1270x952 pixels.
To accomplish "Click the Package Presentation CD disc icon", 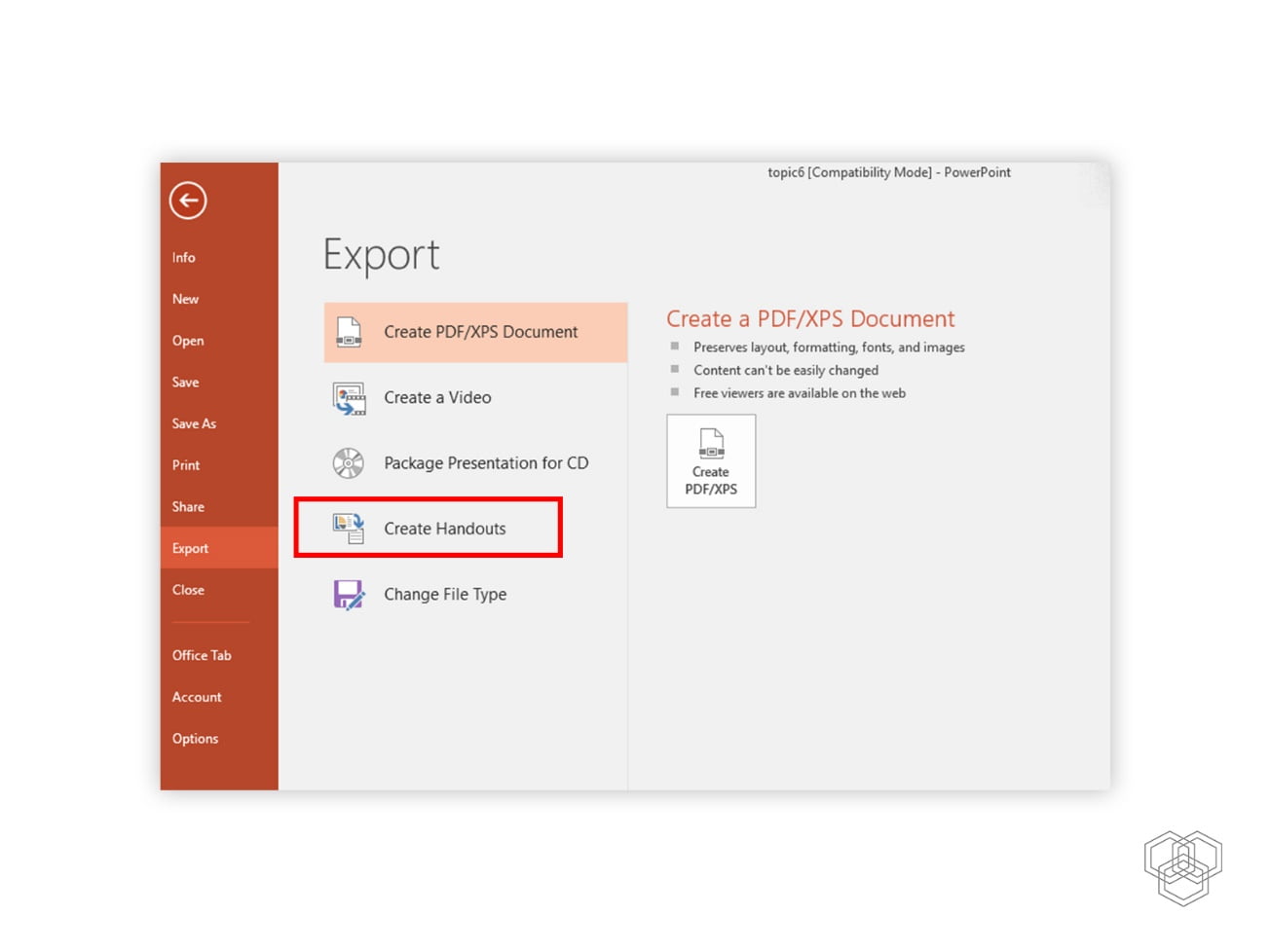I will point(349,463).
